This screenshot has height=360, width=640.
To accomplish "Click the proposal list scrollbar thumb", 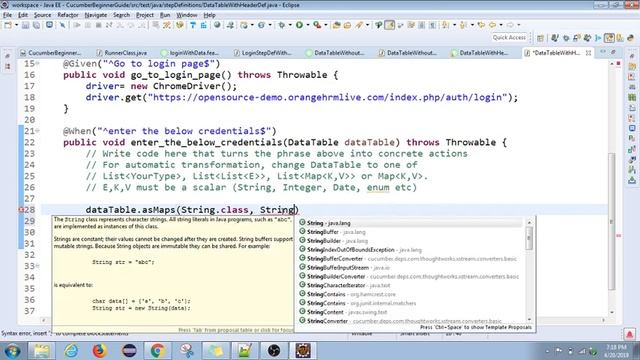I will tap(529, 238).
